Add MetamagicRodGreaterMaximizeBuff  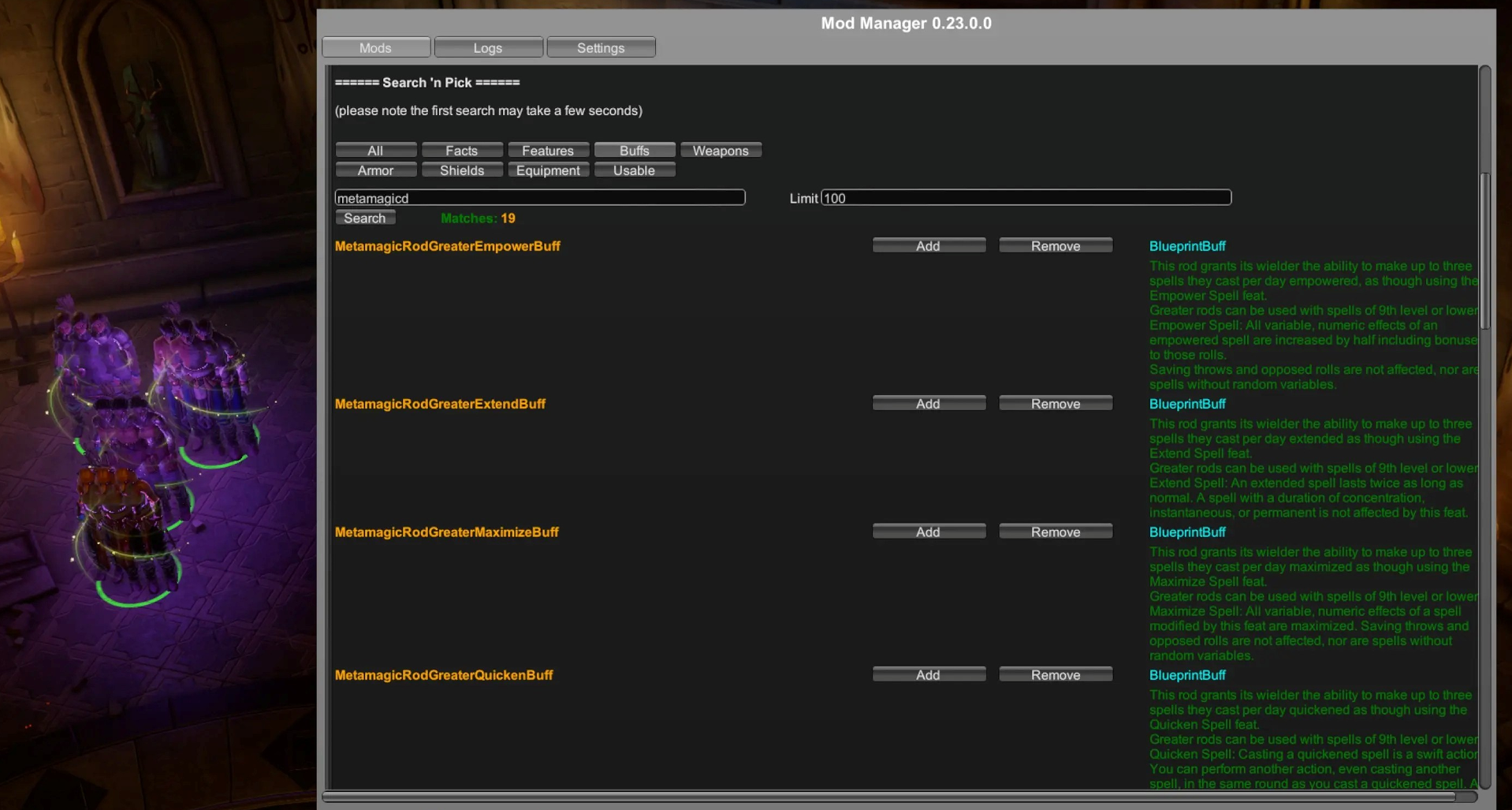pyautogui.click(x=928, y=532)
